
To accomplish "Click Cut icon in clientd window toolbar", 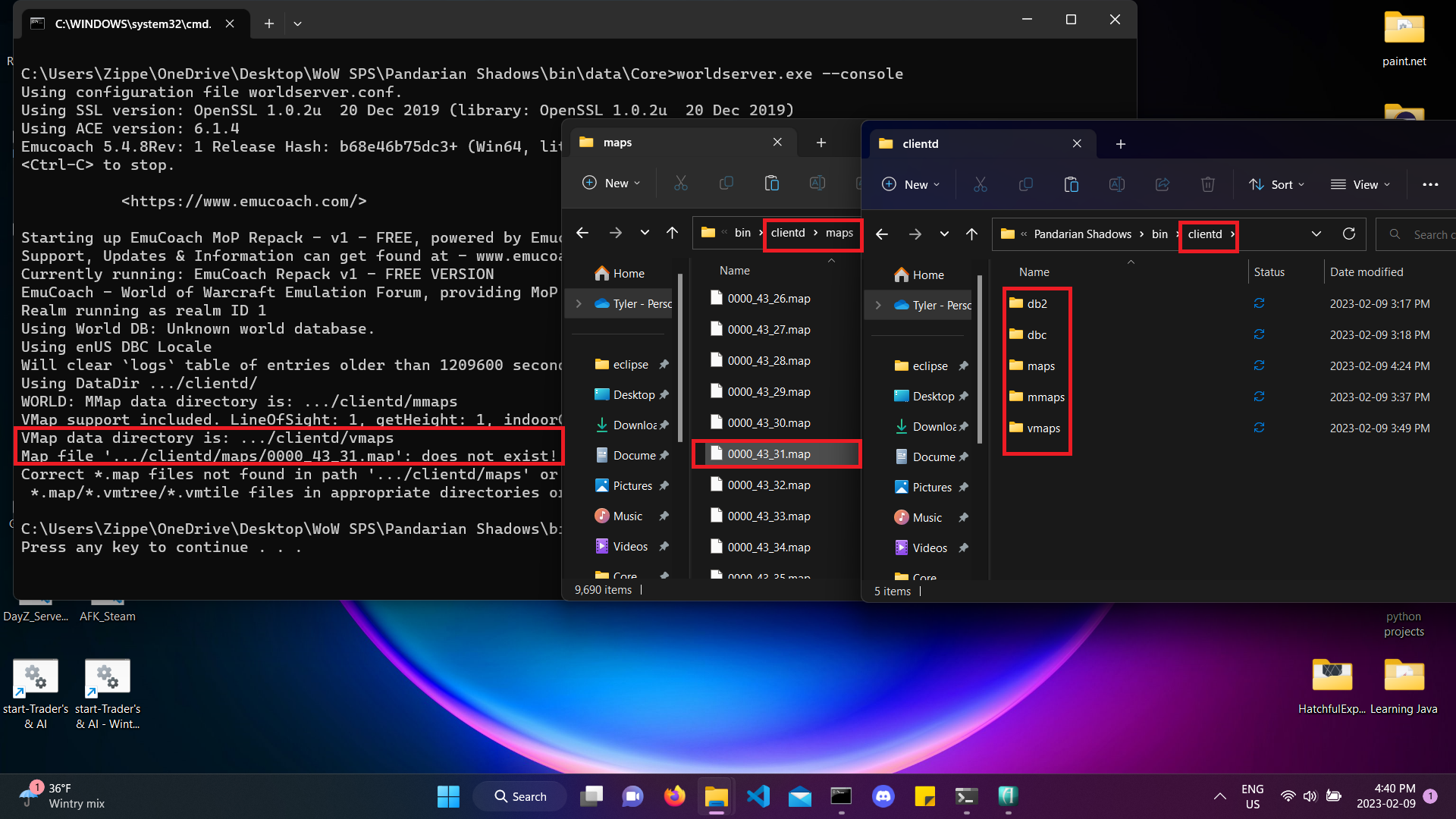I will tap(981, 184).
